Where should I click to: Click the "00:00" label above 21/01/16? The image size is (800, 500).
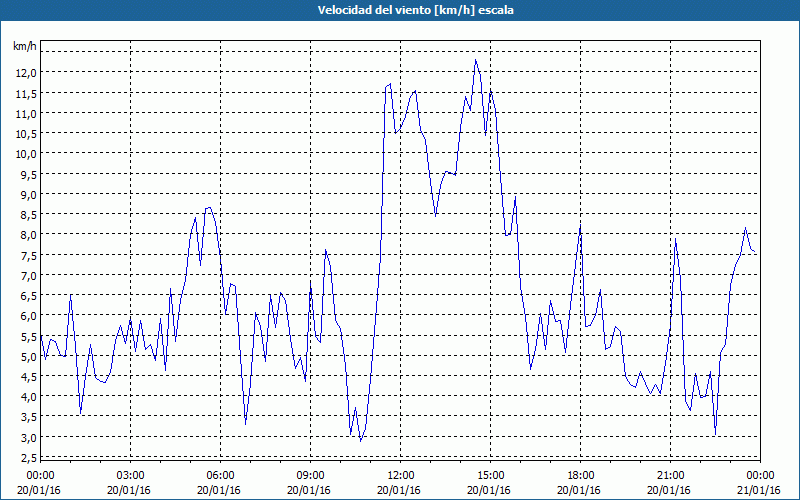760,476
